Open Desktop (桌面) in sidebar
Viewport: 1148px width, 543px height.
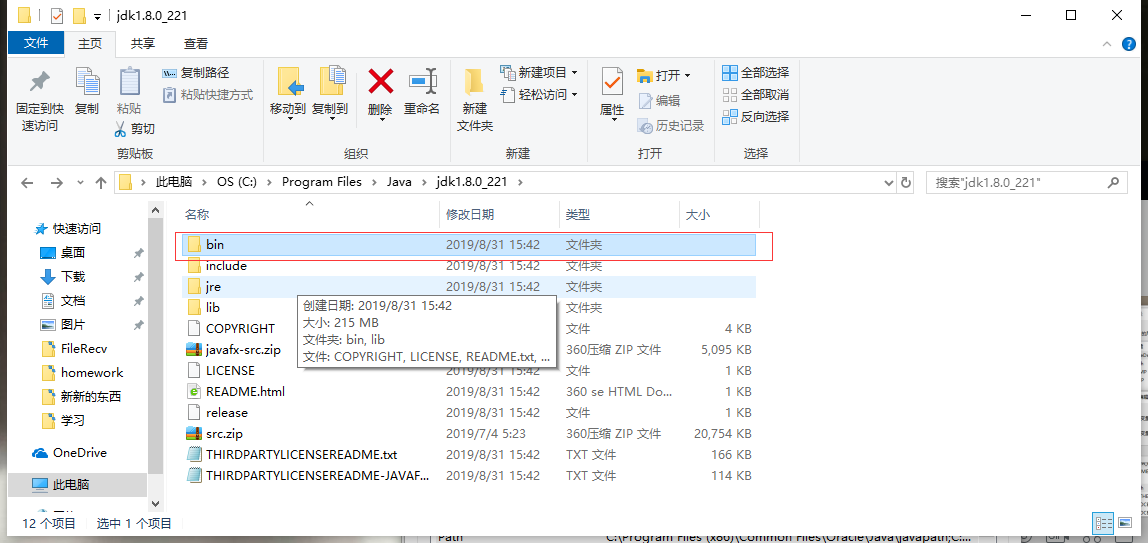point(72,252)
